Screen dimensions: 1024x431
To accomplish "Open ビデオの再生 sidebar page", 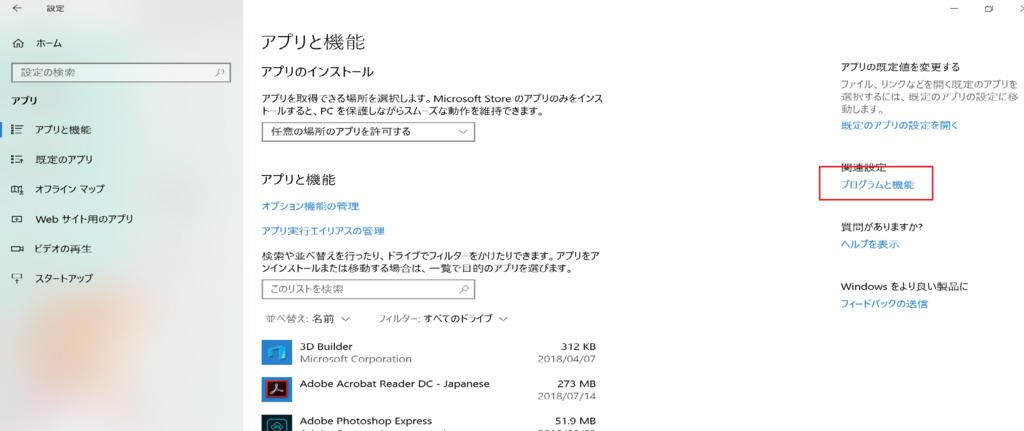I will point(63,249).
